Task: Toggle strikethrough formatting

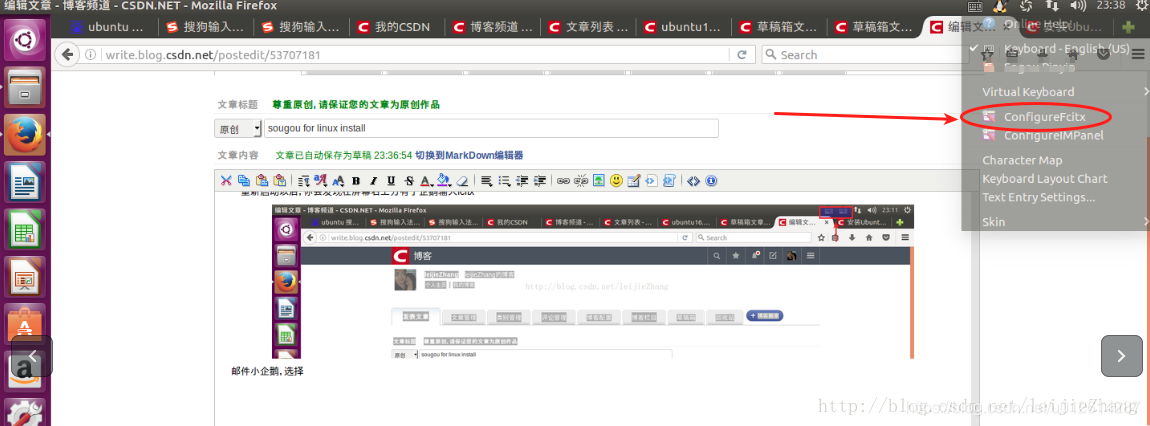Action: coord(409,180)
